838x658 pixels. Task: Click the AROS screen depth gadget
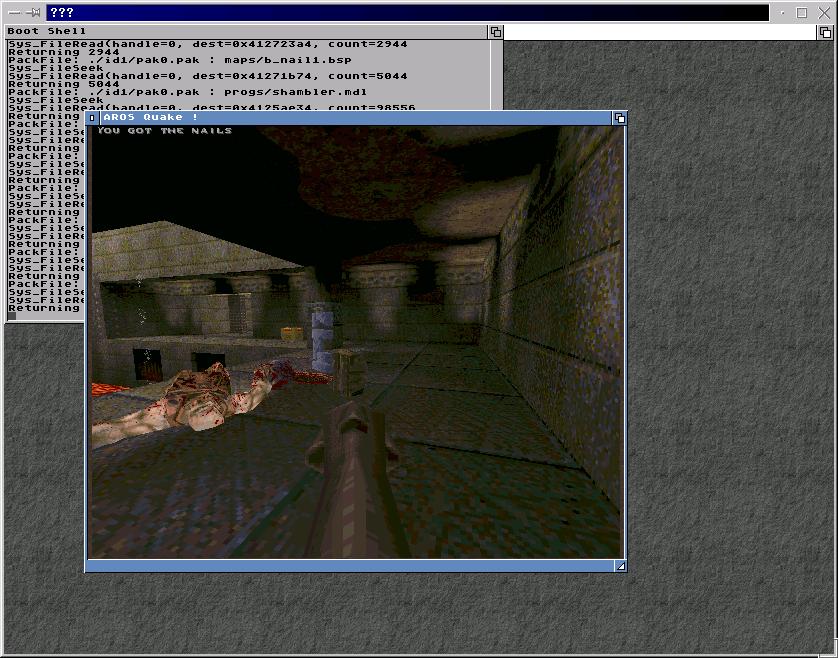pyautogui.click(x=828, y=32)
